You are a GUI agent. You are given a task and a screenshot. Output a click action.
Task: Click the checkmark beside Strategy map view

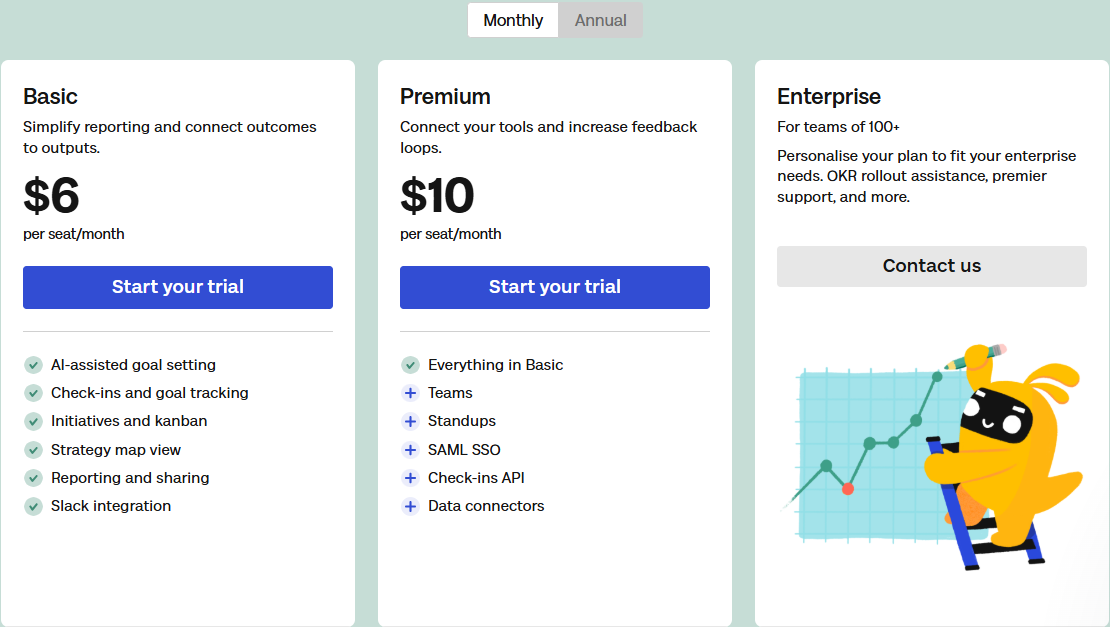pos(33,450)
